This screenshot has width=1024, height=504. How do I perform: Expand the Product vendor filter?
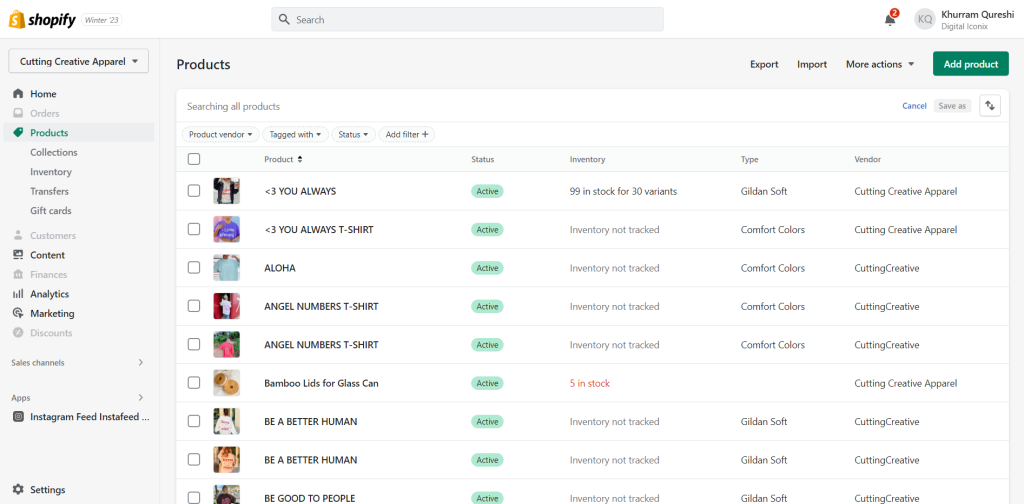point(221,134)
